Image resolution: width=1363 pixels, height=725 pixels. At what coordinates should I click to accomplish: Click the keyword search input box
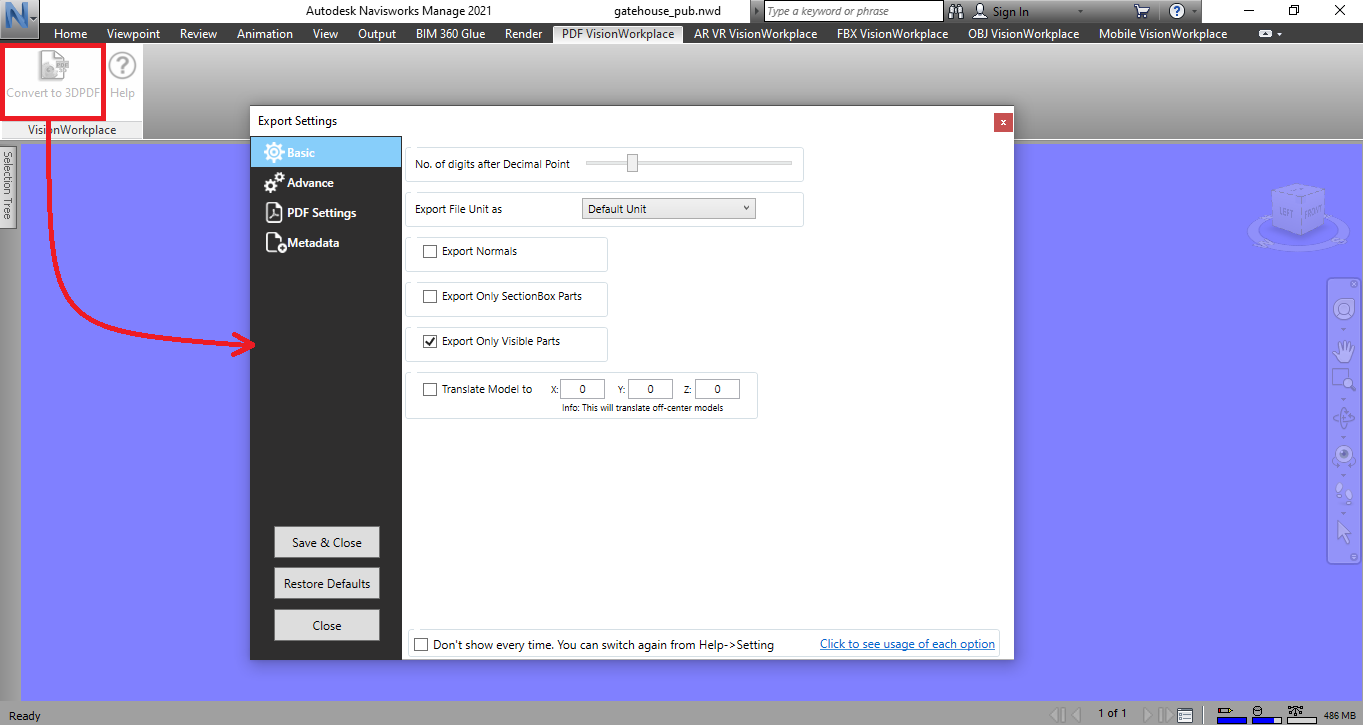853,11
